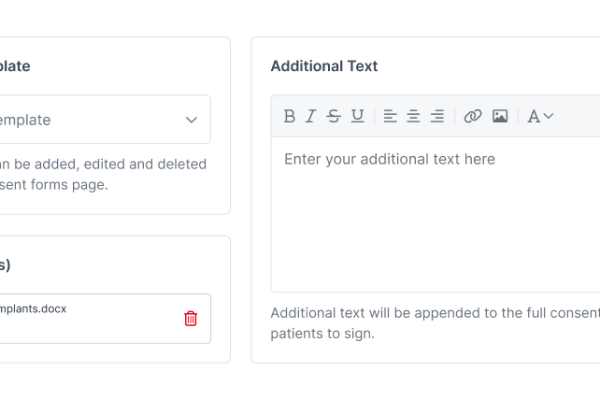Viewport: 600px width, 400px height.
Task: Click inside the additional text editor area
Action: pos(435,214)
